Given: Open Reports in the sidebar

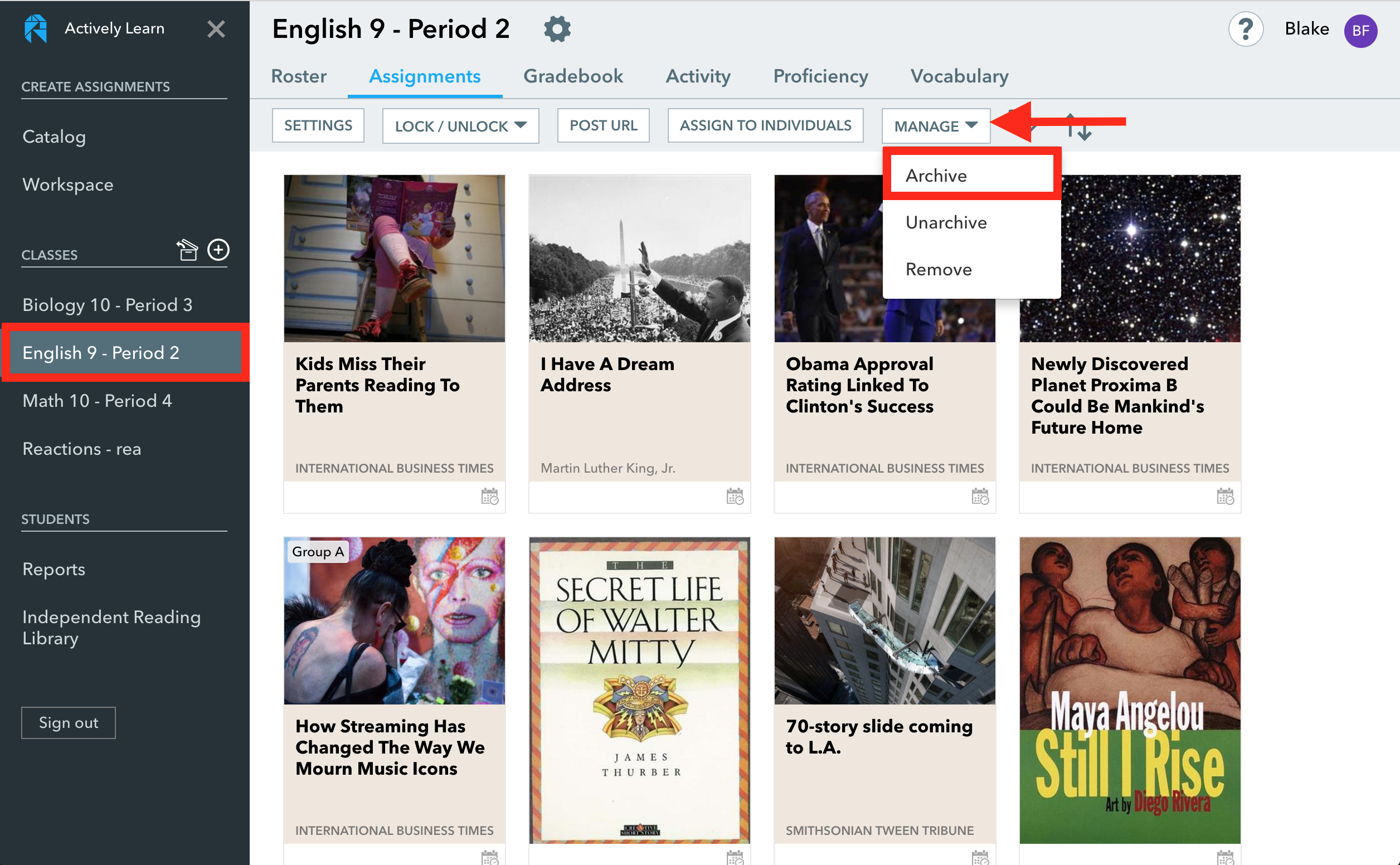Looking at the screenshot, I should [53, 569].
